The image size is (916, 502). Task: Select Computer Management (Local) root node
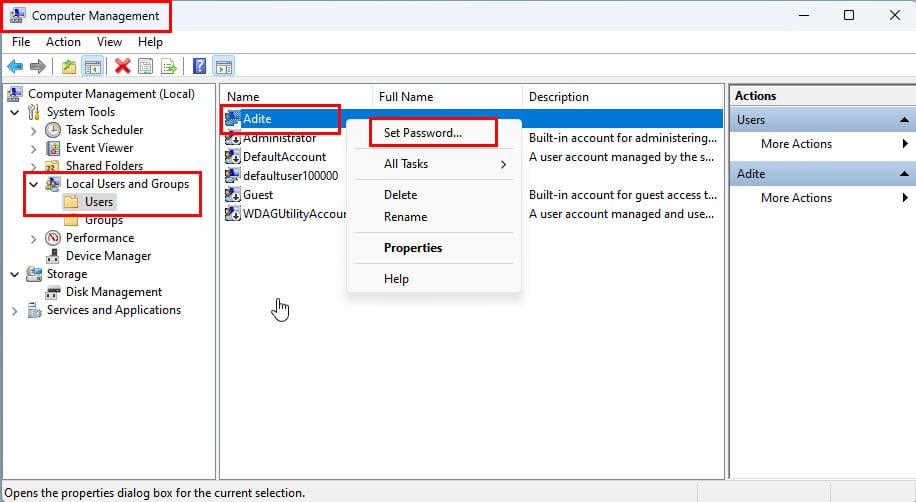[x=111, y=94]
